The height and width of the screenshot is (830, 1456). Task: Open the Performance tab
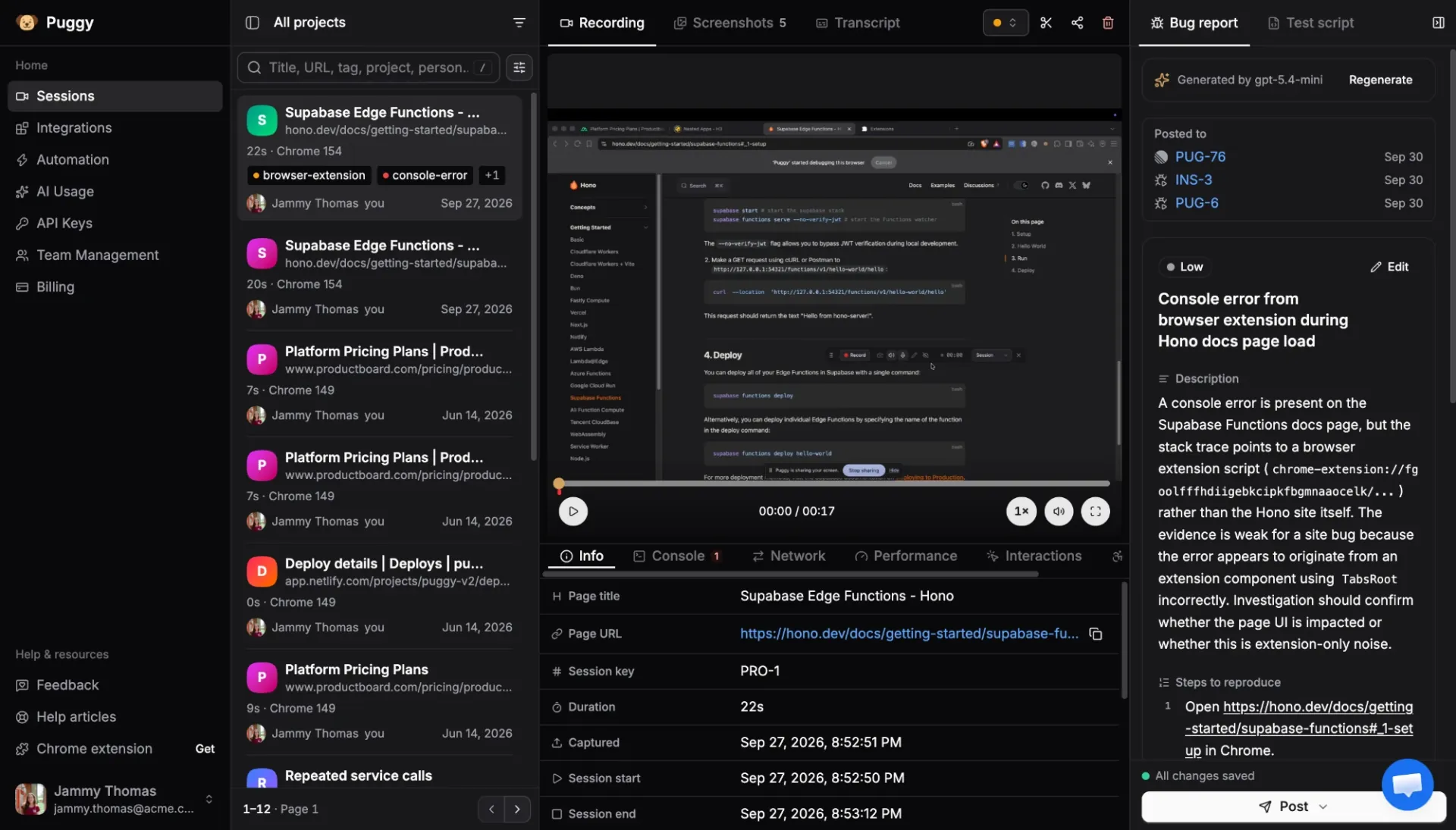(x=906, y=556)
